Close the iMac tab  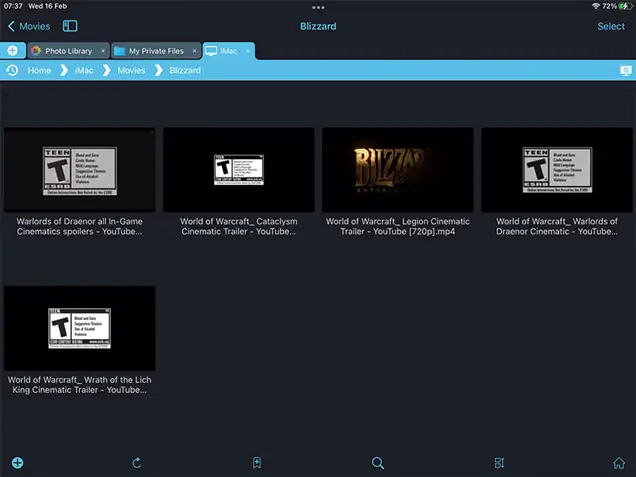pyautogui.click(x=248, y=51)
